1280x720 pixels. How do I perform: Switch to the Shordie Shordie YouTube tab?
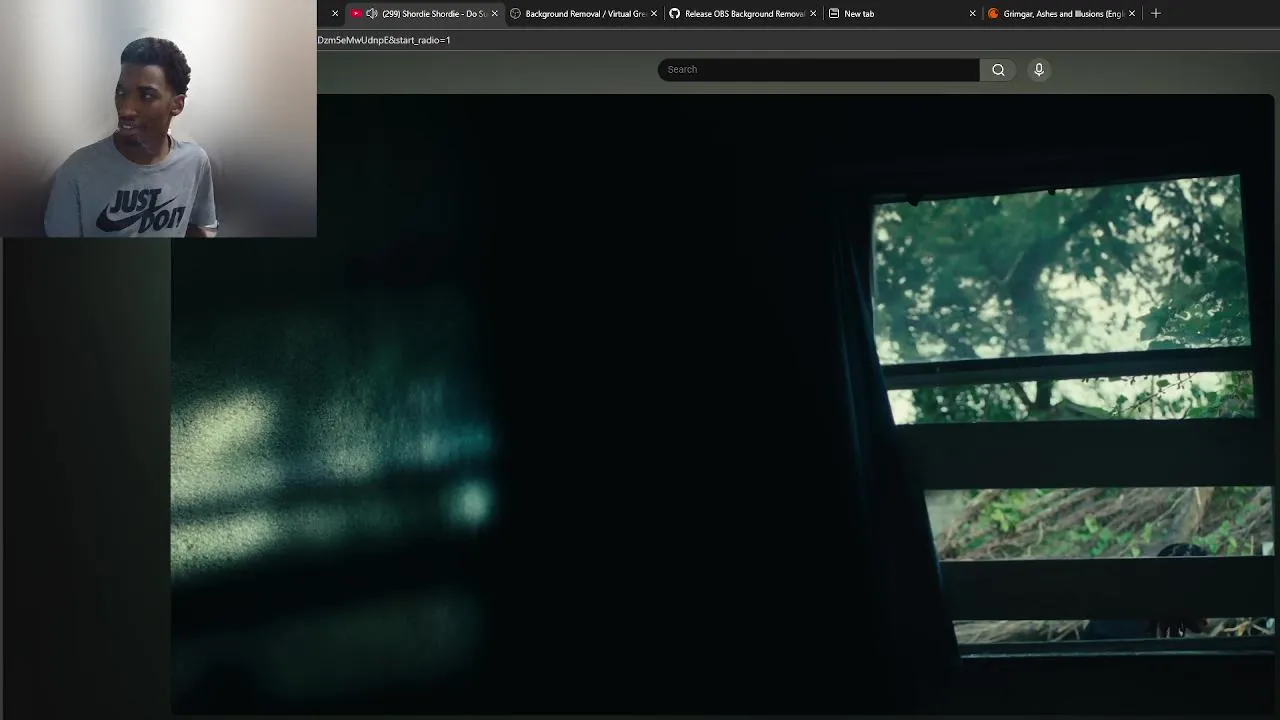pyautogui.click(x=423, y=13)
